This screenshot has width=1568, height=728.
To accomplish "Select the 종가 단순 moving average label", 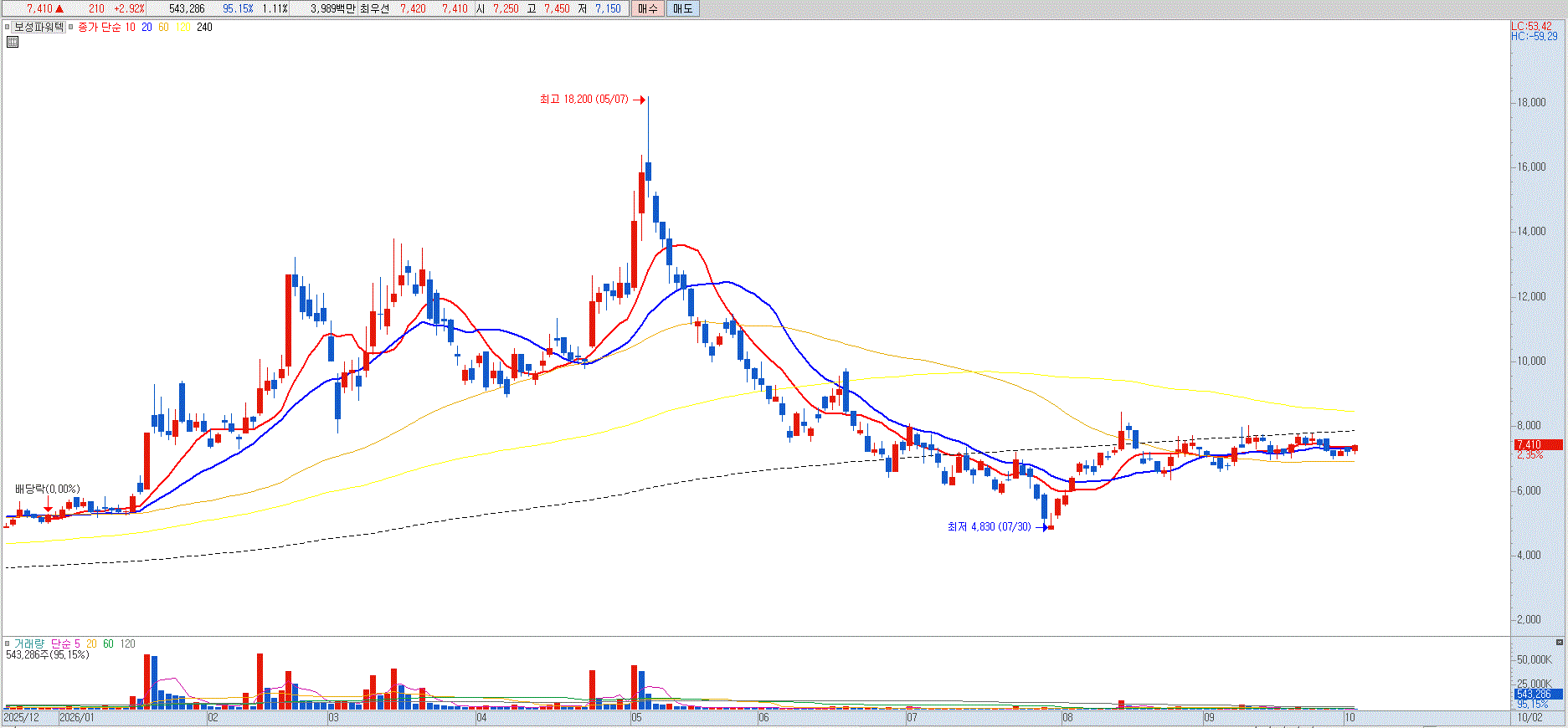I will (100, 28).
